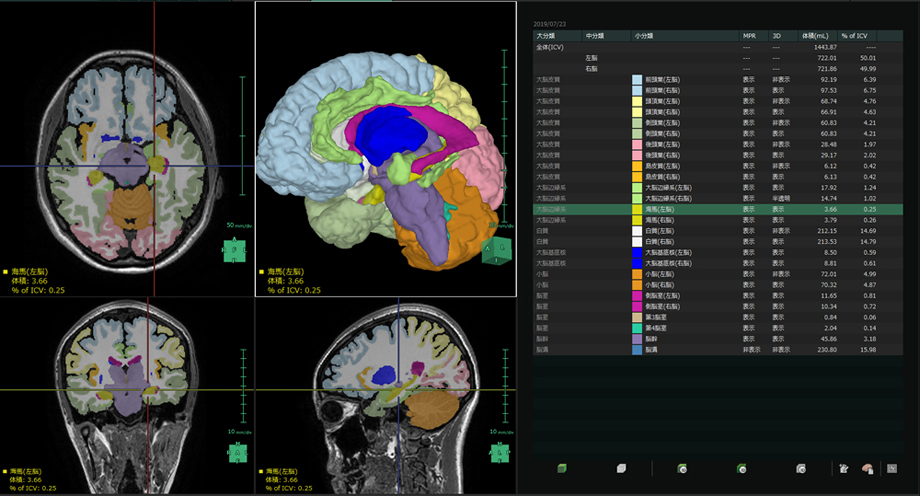Click the 海馬(左脳) label in the 3D view

[285, 271]
